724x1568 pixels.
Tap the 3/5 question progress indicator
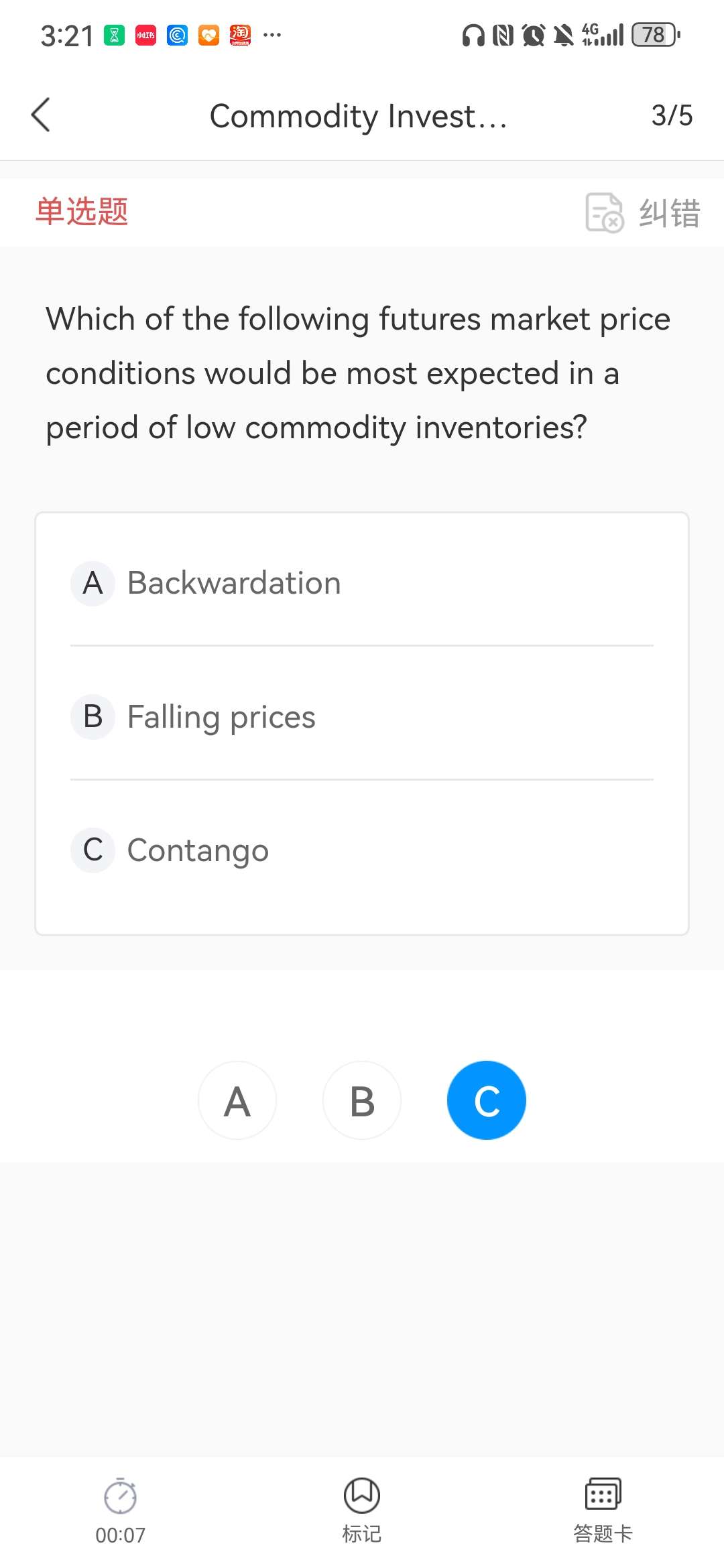(672, 115)
